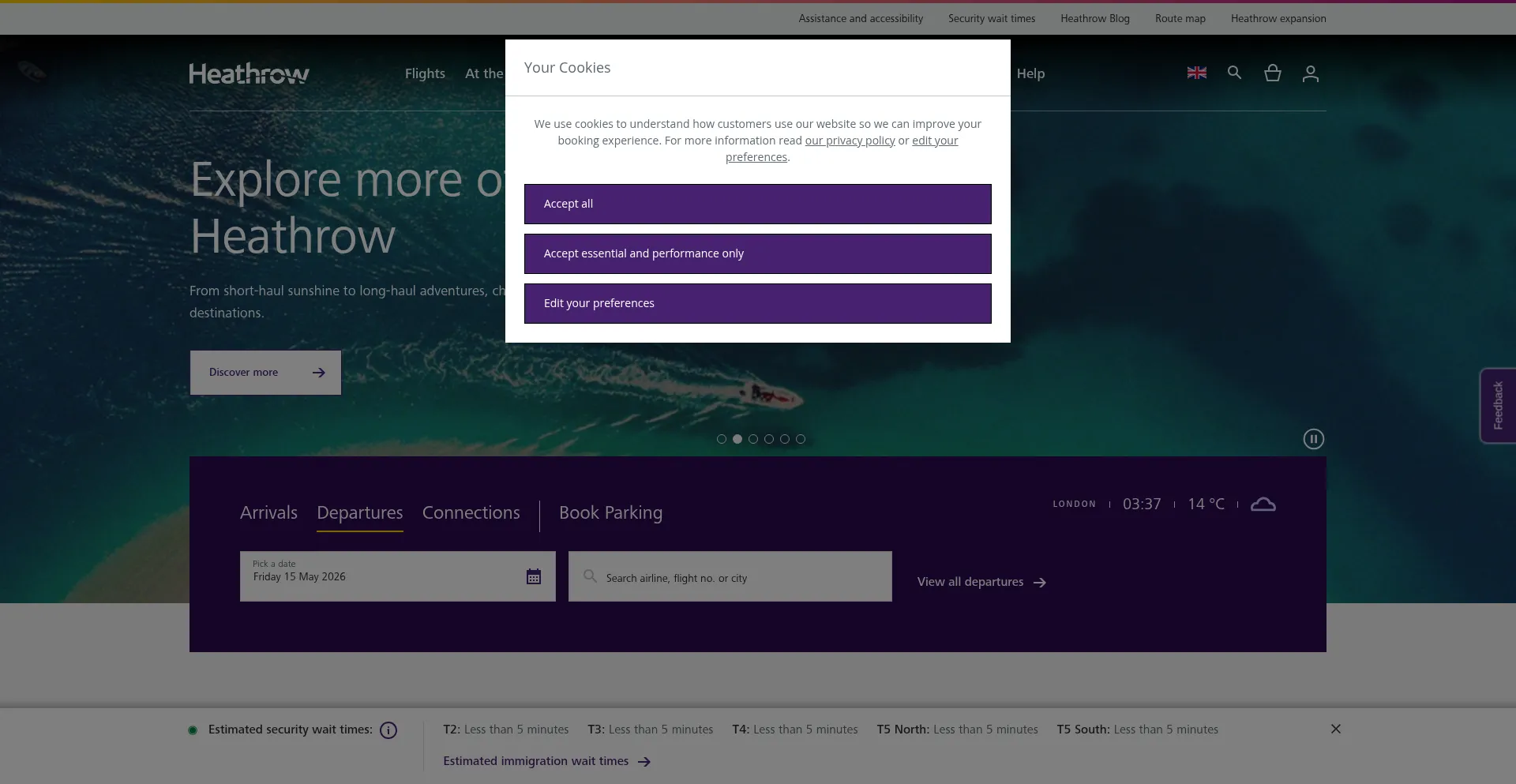Click the T3: Less than 5 minutes text
Screen dimensions: 1516x784
coord(650,730)
